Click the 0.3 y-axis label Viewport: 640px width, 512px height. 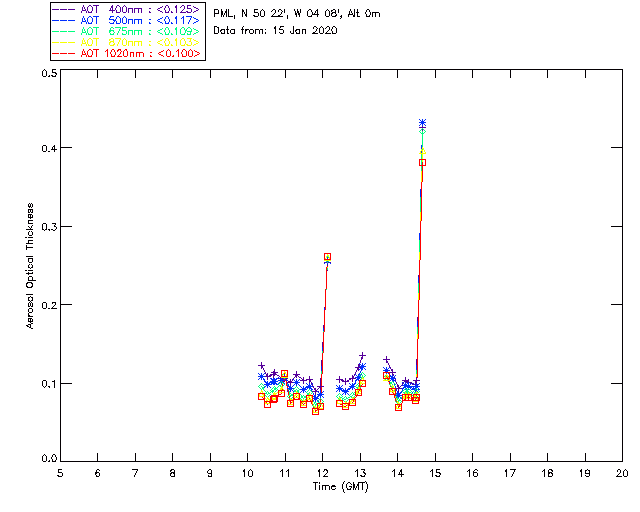point(49,227)
